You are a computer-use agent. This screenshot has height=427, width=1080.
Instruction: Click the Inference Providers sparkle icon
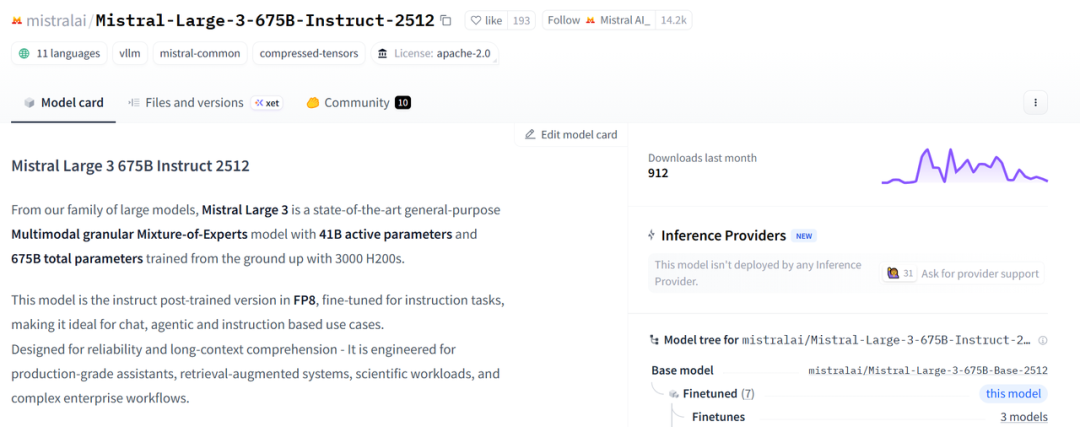click(x=652, y=236)
